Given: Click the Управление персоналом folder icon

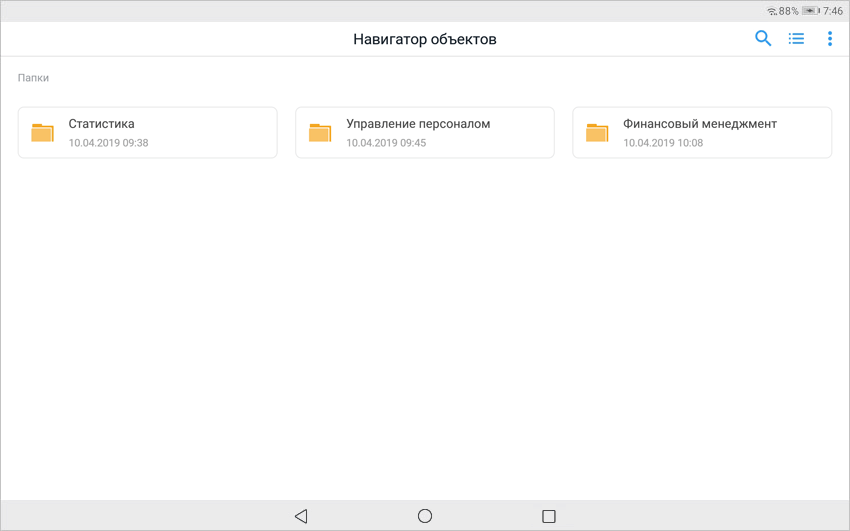Looking at the screenshot, I should coord(320,133).
